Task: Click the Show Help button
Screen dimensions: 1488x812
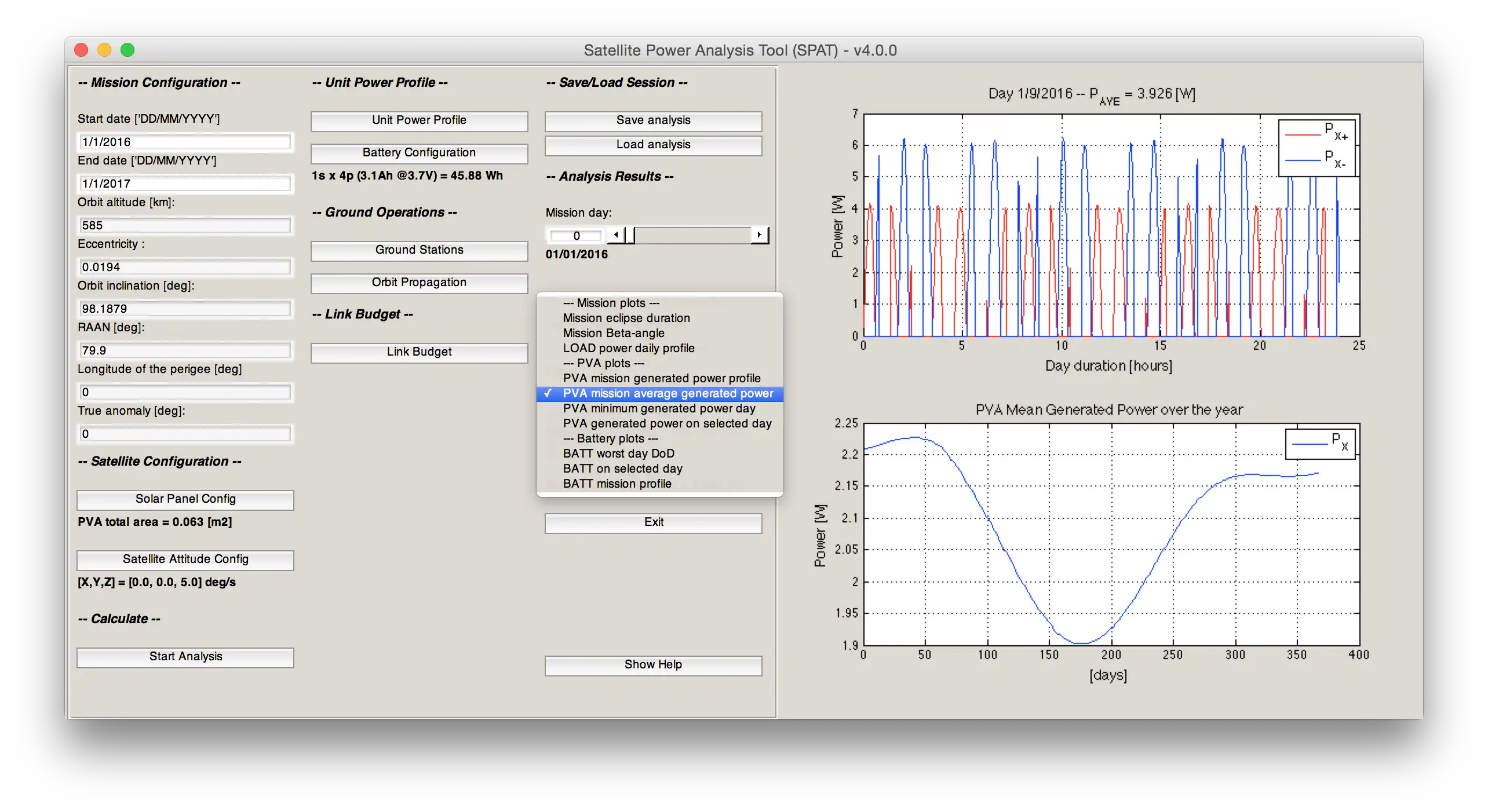Action: tap(653, 664)
